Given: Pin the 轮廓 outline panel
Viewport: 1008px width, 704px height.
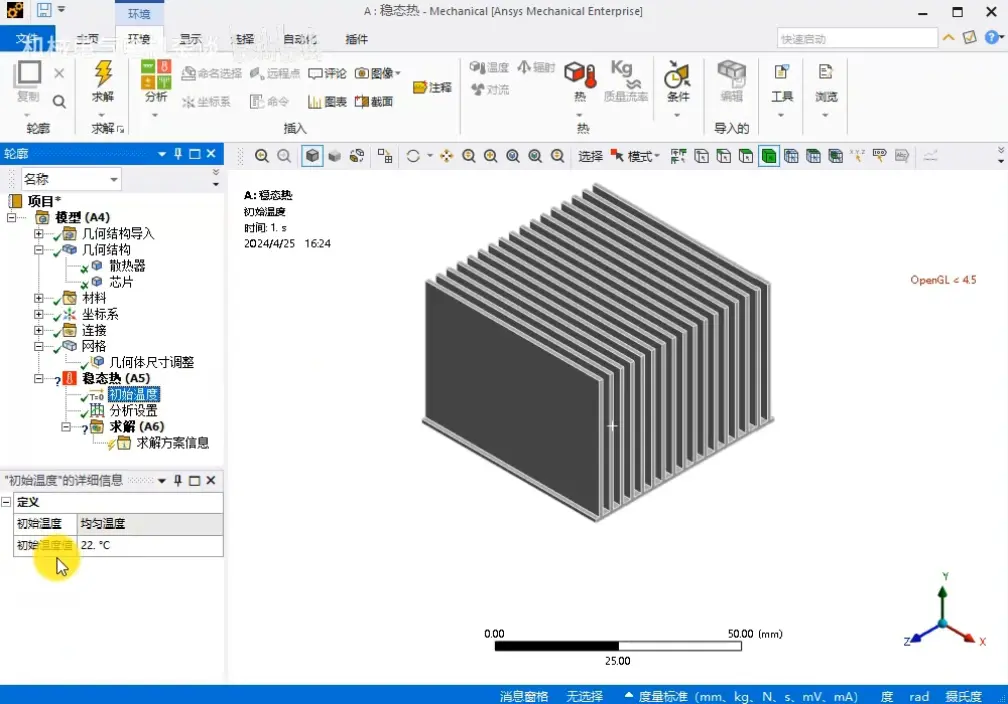Looking at the screenshot, I should pyautogui.click(x=178, y=154).
